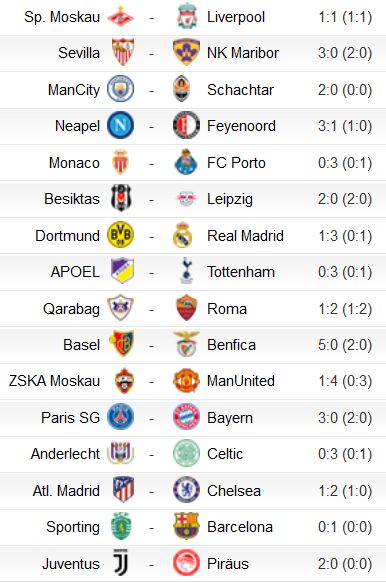Image resolution: width=386 pixels, height=583 pixels.
Task: Open the Celtic team name
Action: (x=225, y=454)
